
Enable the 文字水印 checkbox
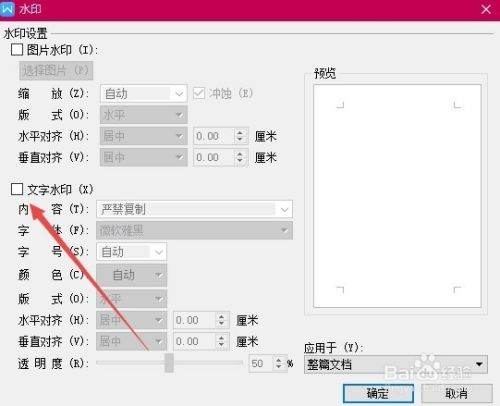point(17,189)
